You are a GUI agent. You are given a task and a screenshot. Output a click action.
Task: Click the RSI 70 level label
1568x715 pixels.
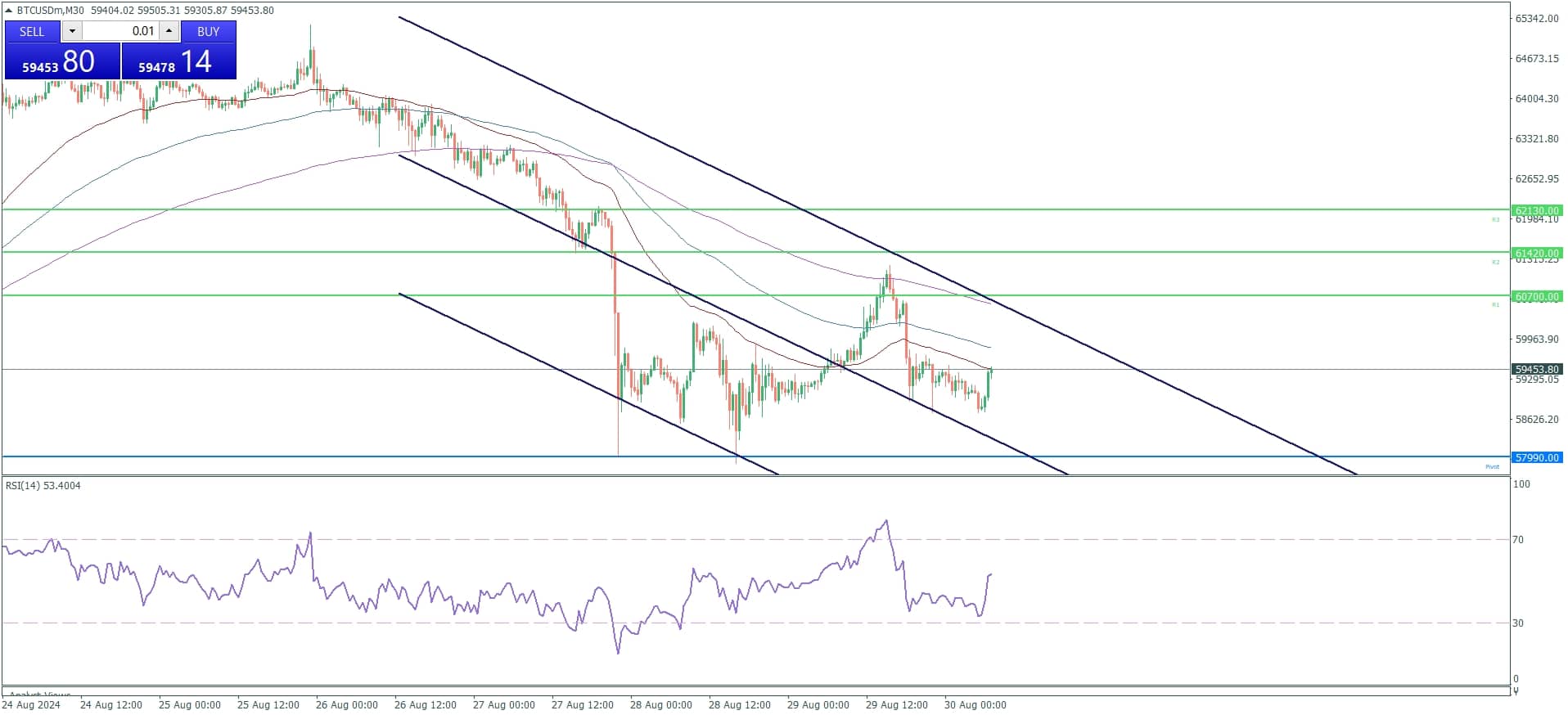tap(1518, 539)
